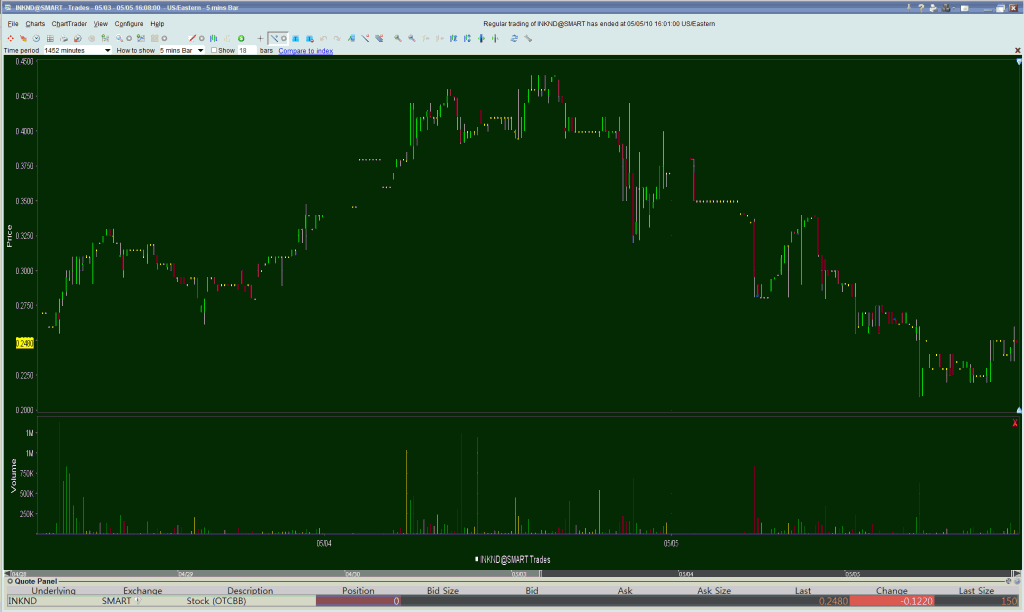Click the magnifying glass zoom icon

(x=119, y=38)
